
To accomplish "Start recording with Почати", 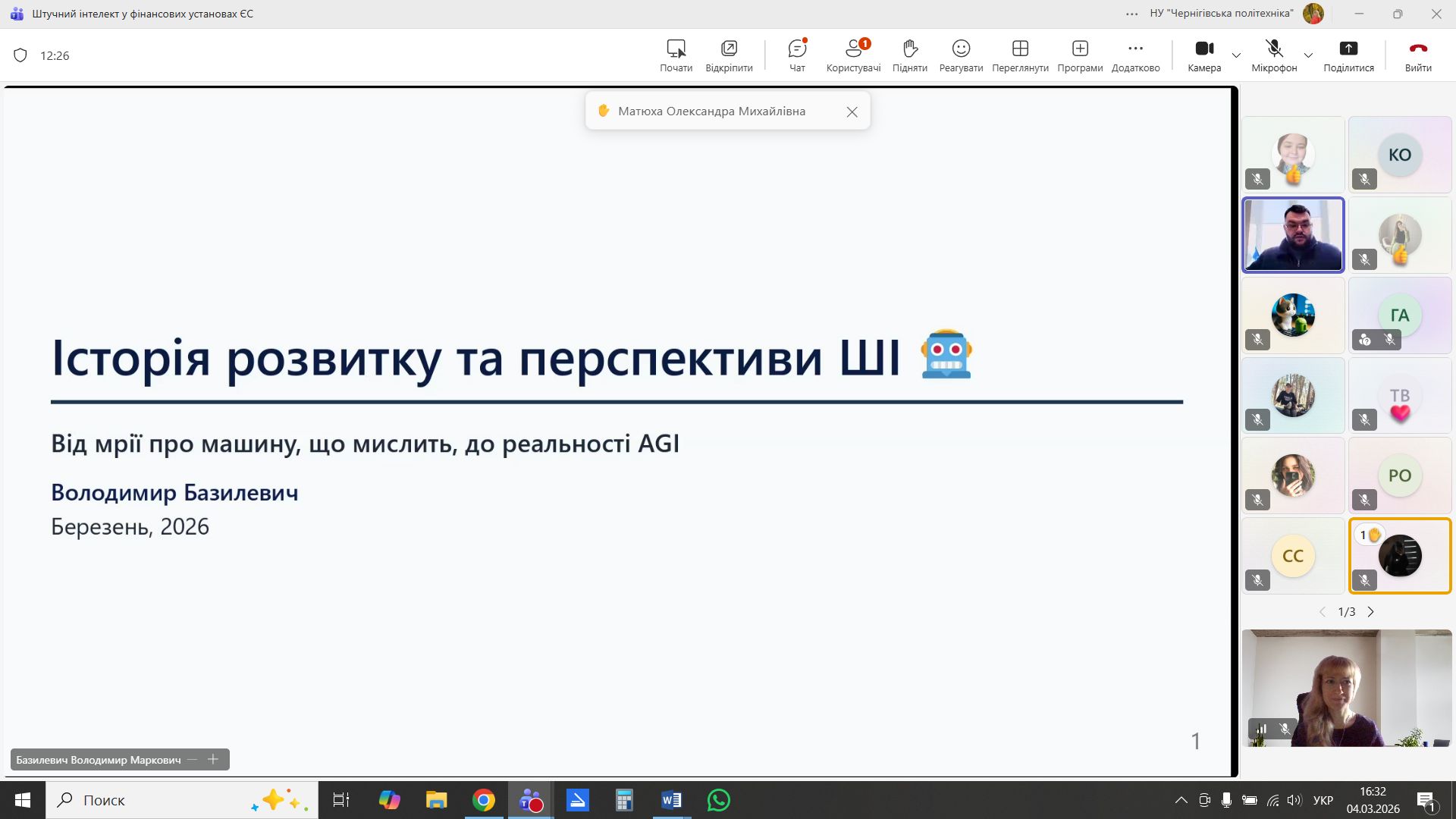I will point(676,55).
